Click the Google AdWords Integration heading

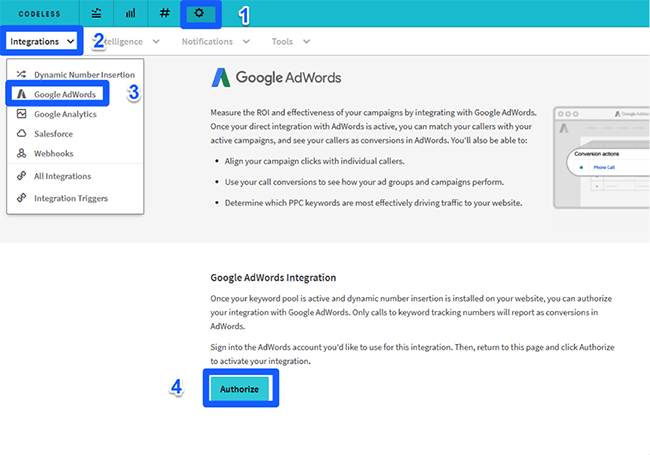tap(273, 278)
